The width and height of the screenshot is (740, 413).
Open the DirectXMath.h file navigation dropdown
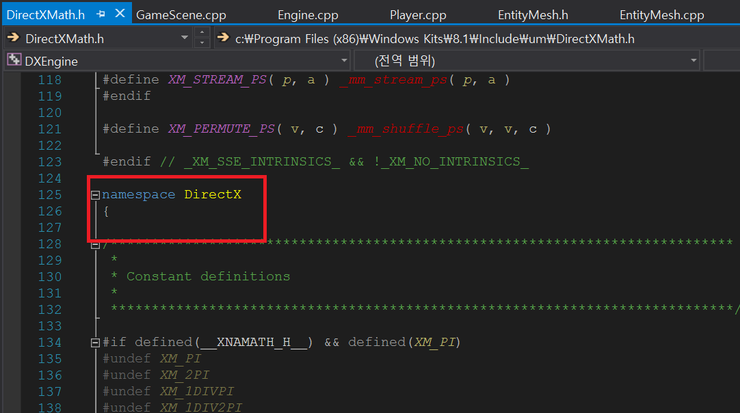click(184, 38)
